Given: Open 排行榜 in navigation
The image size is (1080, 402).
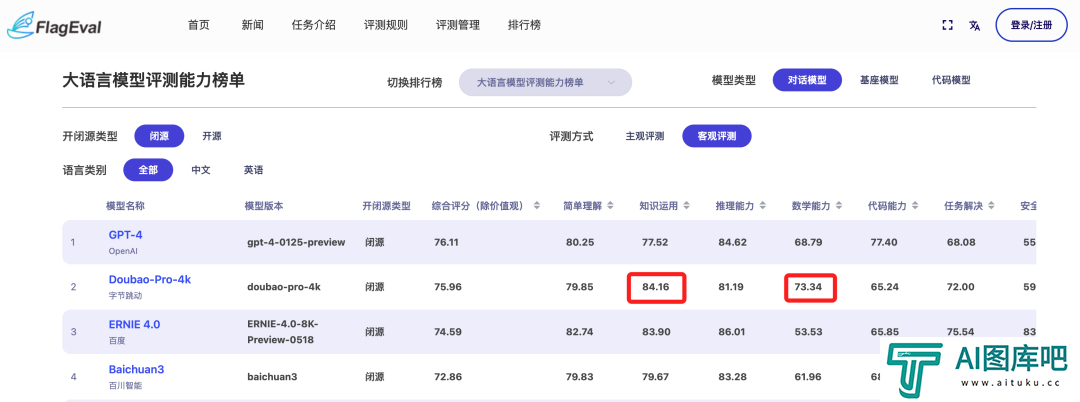Looking at the screenshot, I should point(524,25).
